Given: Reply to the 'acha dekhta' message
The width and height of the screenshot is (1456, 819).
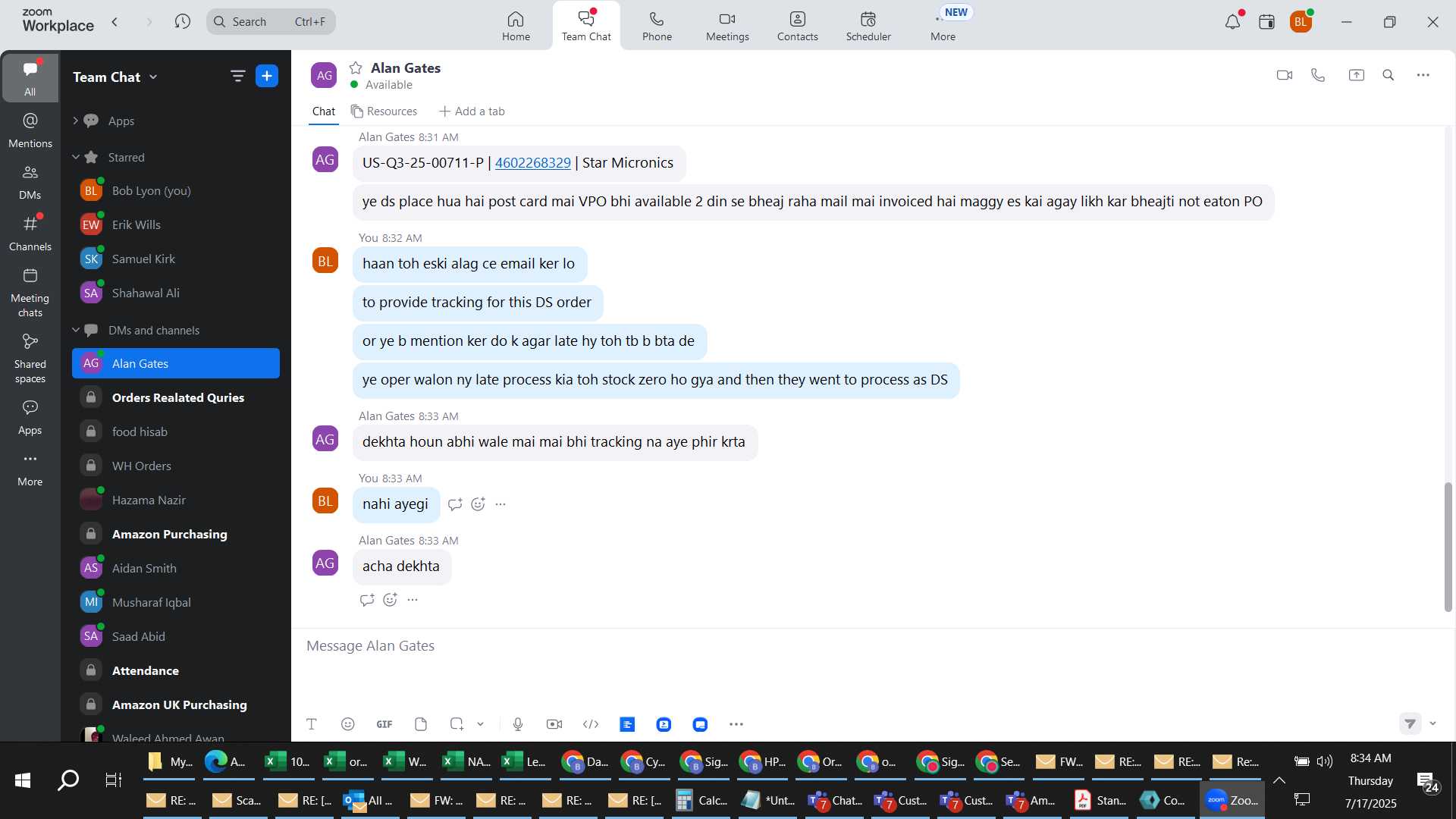Looking at the screenshot, I should coord(367,600).
